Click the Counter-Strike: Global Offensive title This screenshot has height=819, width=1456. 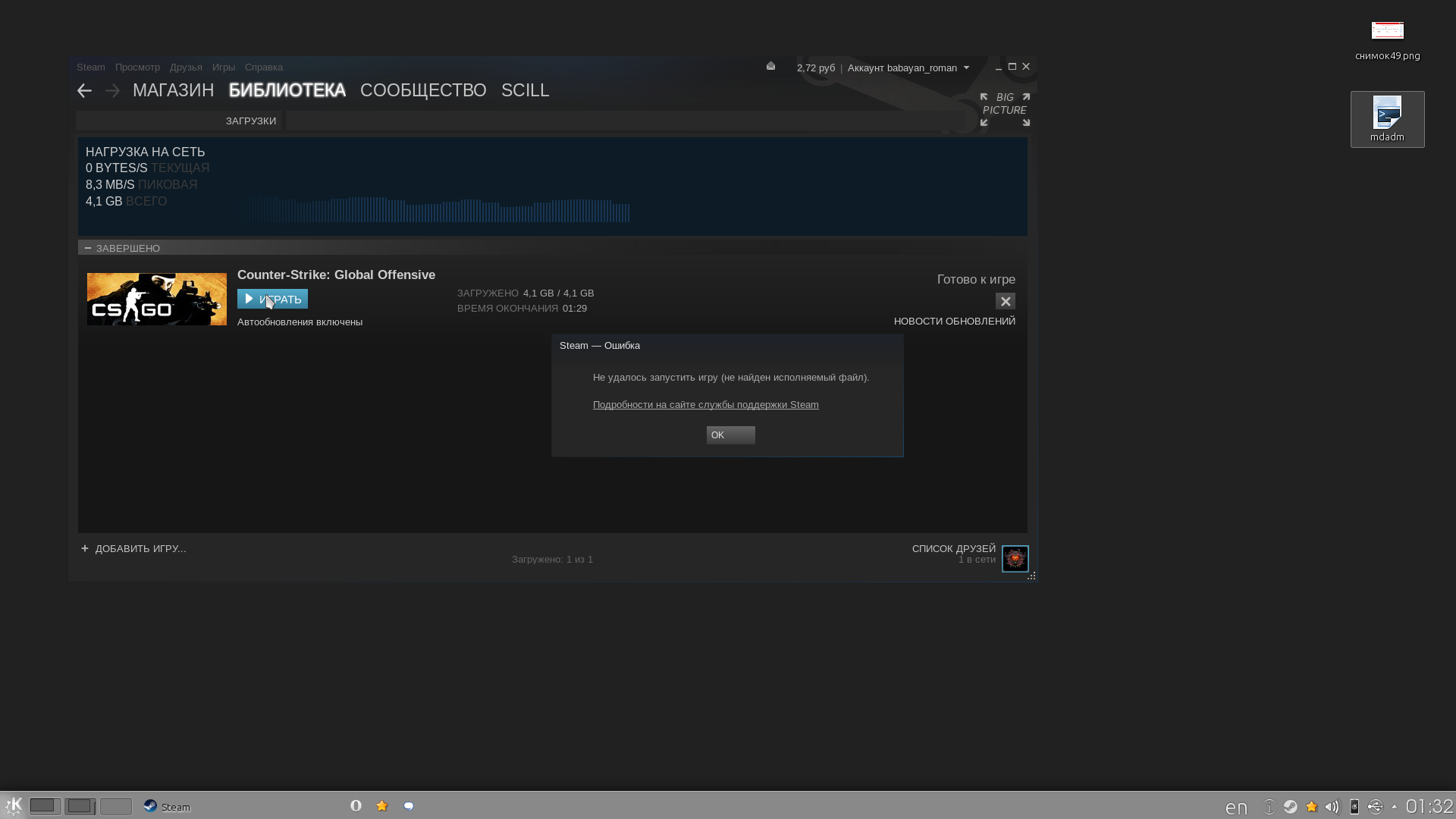coord(336,275)
